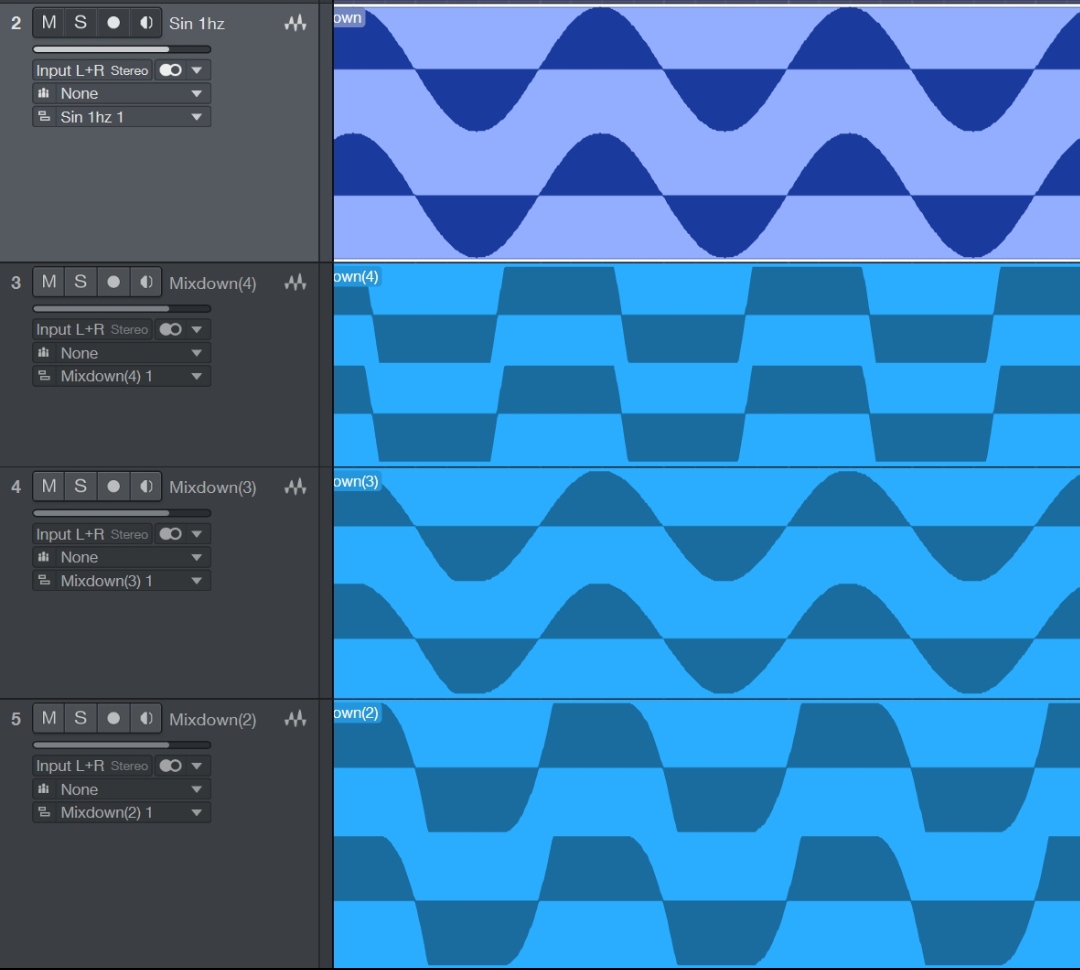Solo the Sin 1hz track
The image size is (1080, 970).
point(80,22)
